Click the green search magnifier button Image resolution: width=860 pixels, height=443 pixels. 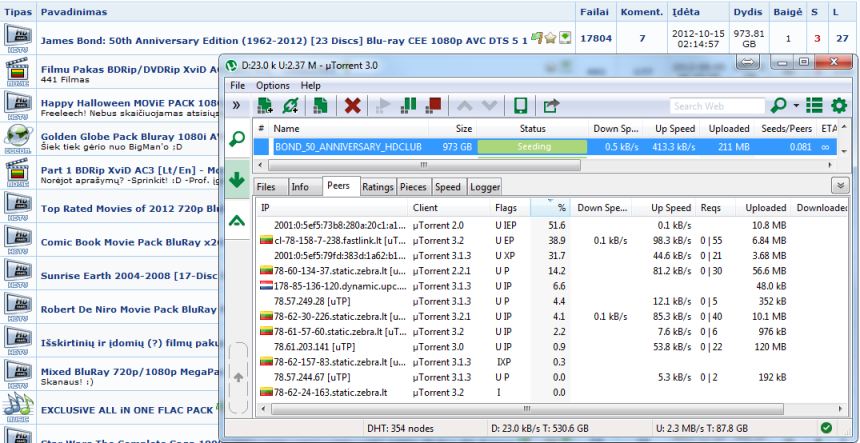point(778,105)
